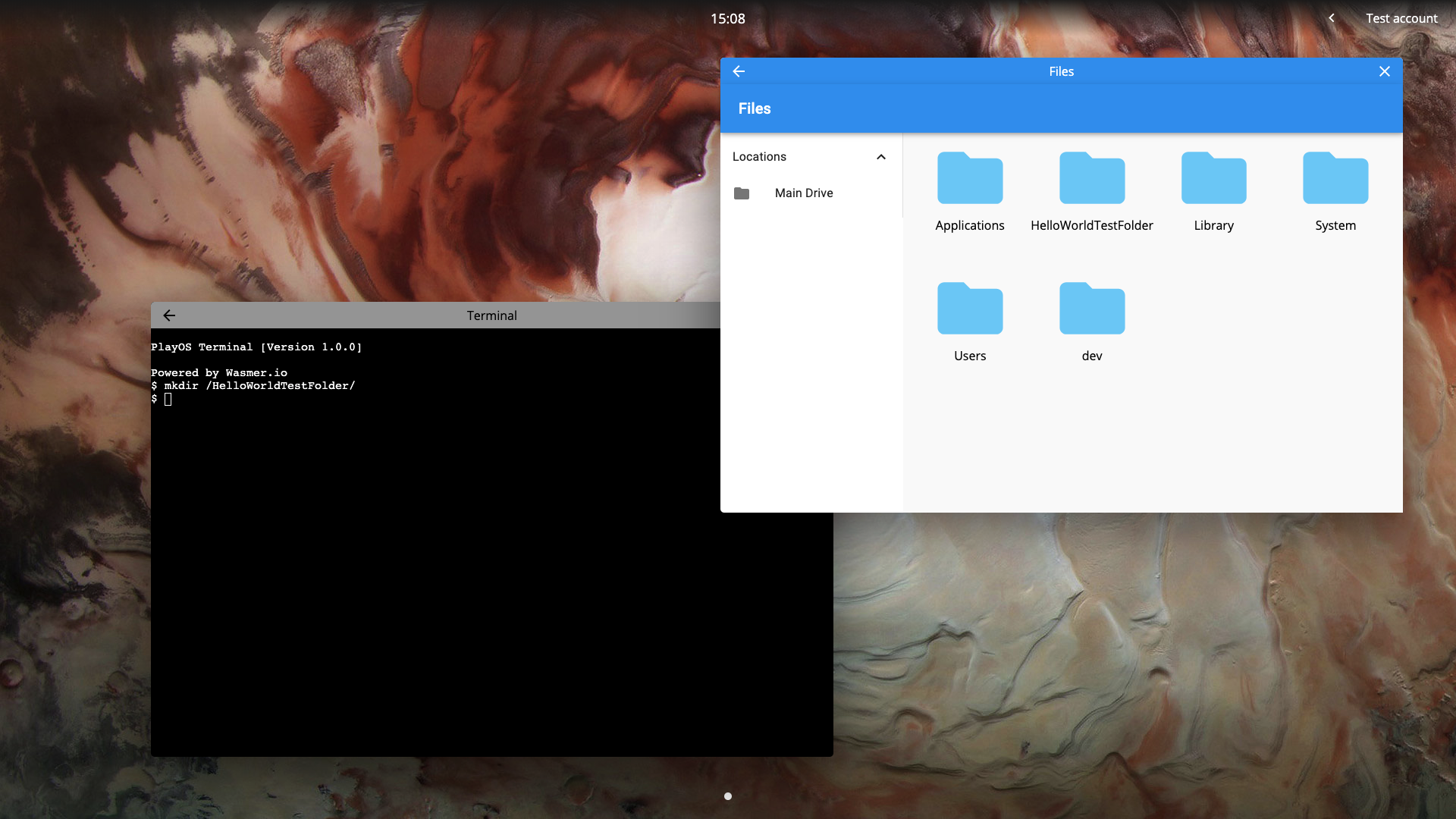
Task: Click the 15:08 clock in top bar
Action: coord(727,18)
